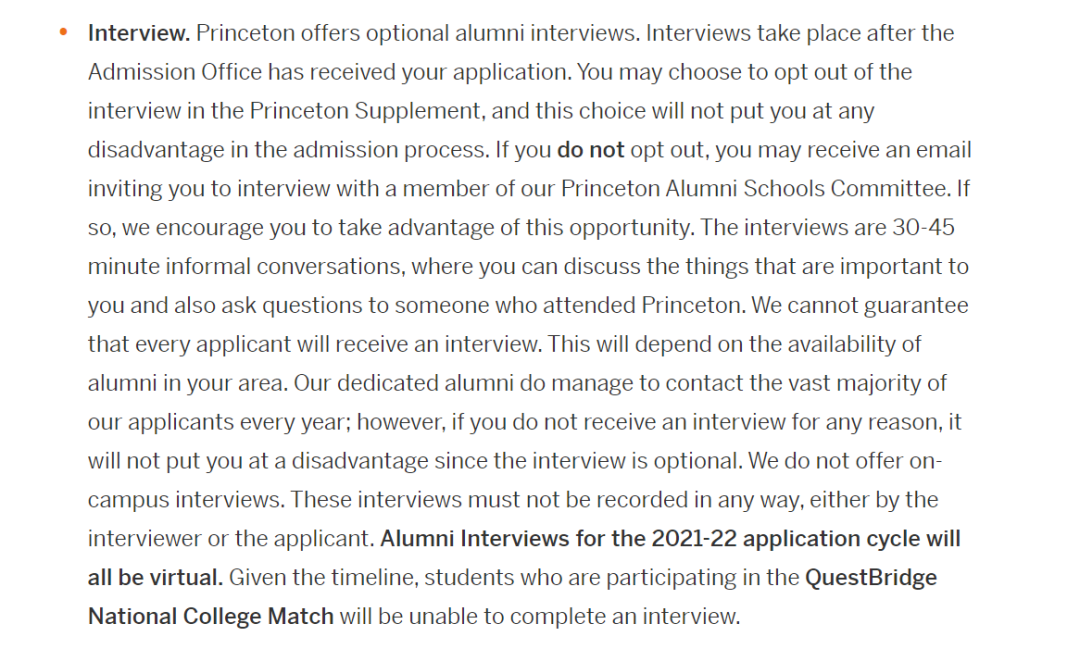The height and width of the screenshot is (649, 1080).
Task: Click the orange bullet point marker
Action: tap(63, 32)
